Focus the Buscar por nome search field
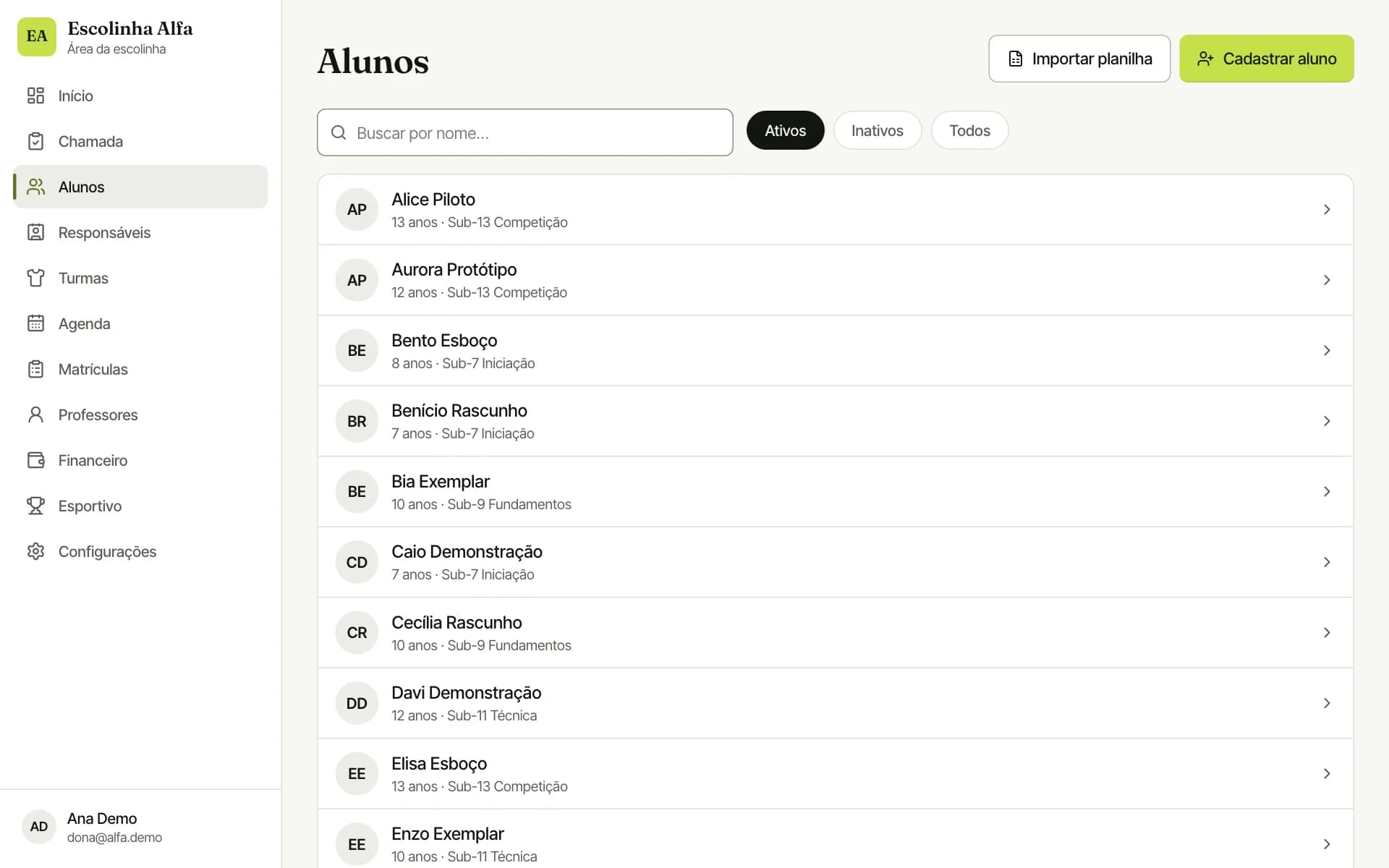The height and width of the screenshot is (868, 1389). click(x=524, y=132)
